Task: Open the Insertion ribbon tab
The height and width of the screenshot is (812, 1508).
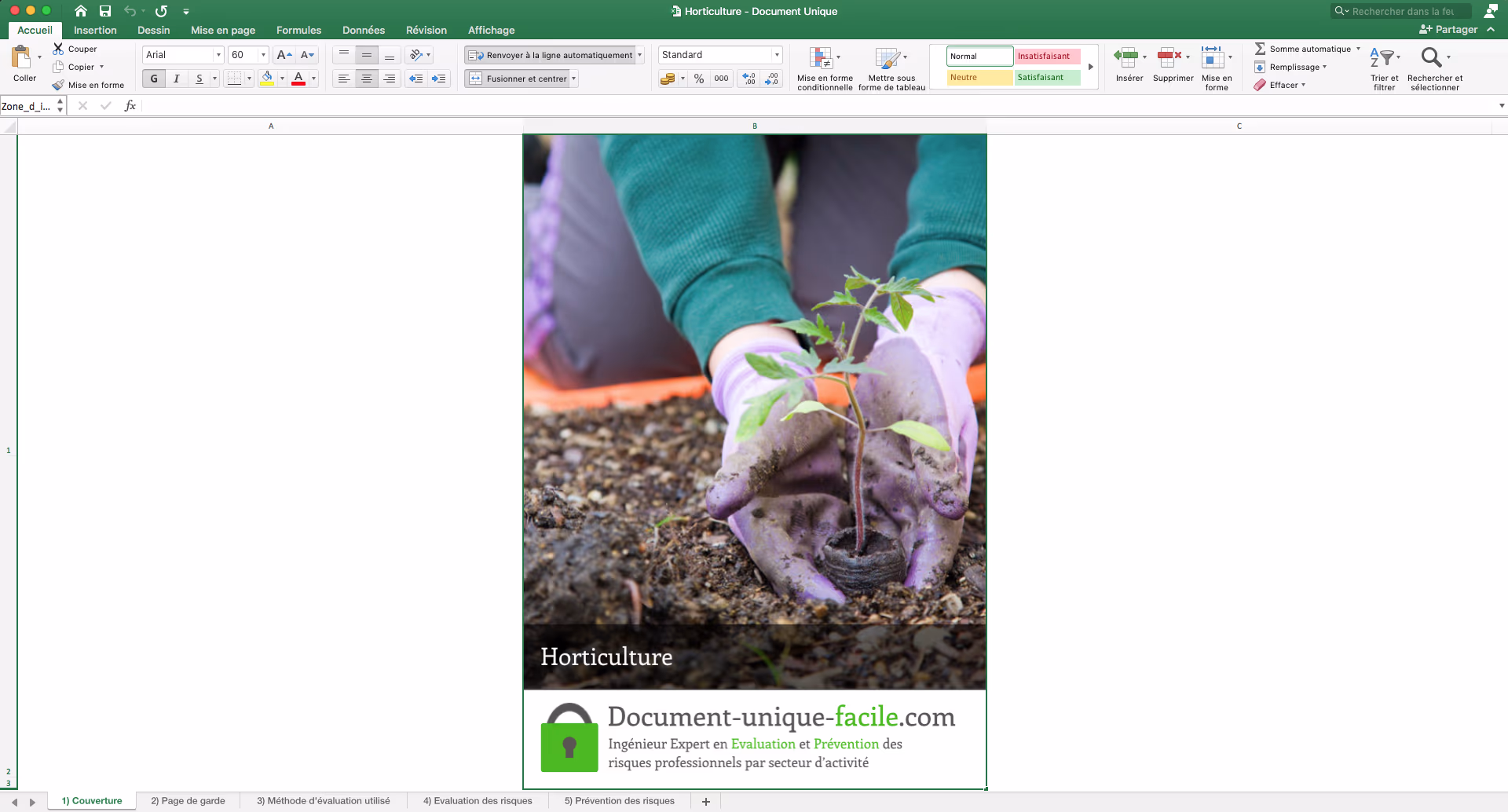Action: 95,30
